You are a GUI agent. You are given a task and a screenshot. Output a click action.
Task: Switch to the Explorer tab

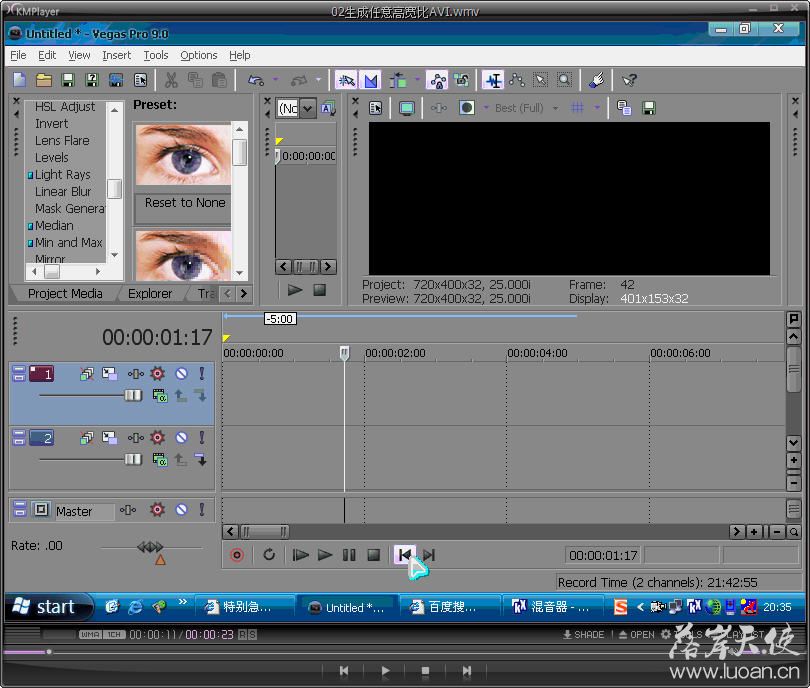(x=150, y=293)
